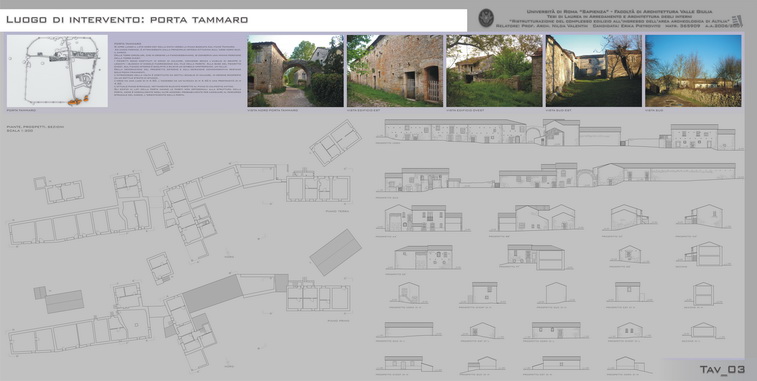Screen dimensions: 757x381
Task: Click the Sapienza university seal logo
Action: [x=486, y=18]
